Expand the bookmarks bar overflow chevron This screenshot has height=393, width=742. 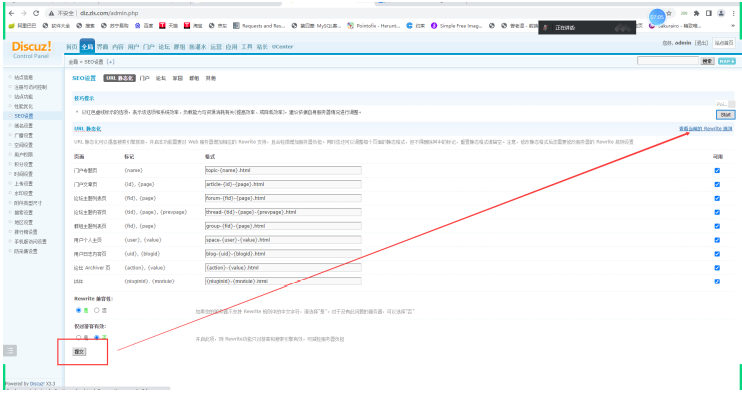[x=733, y=26]
